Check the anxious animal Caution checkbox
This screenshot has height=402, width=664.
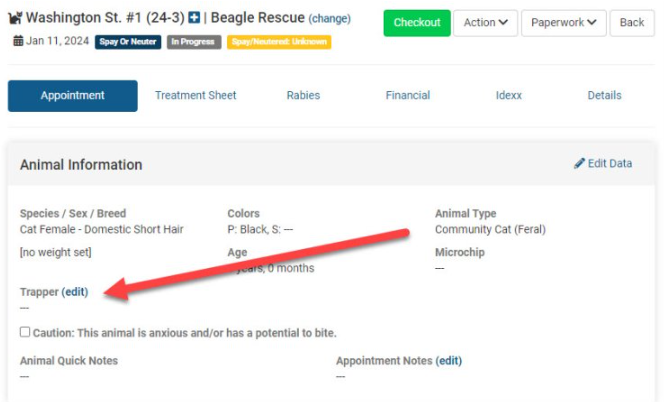tap(25, 332)
